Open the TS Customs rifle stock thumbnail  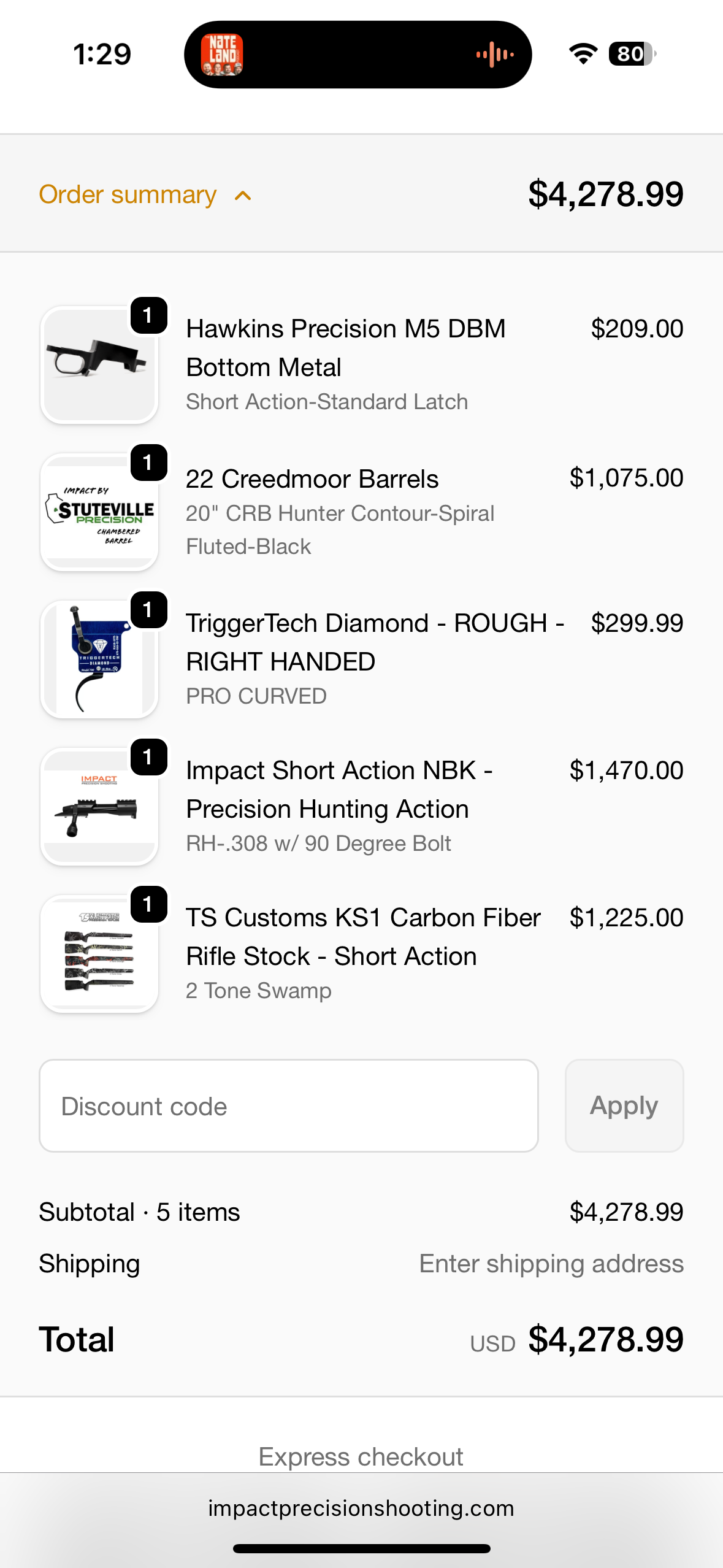click(99, 955)
